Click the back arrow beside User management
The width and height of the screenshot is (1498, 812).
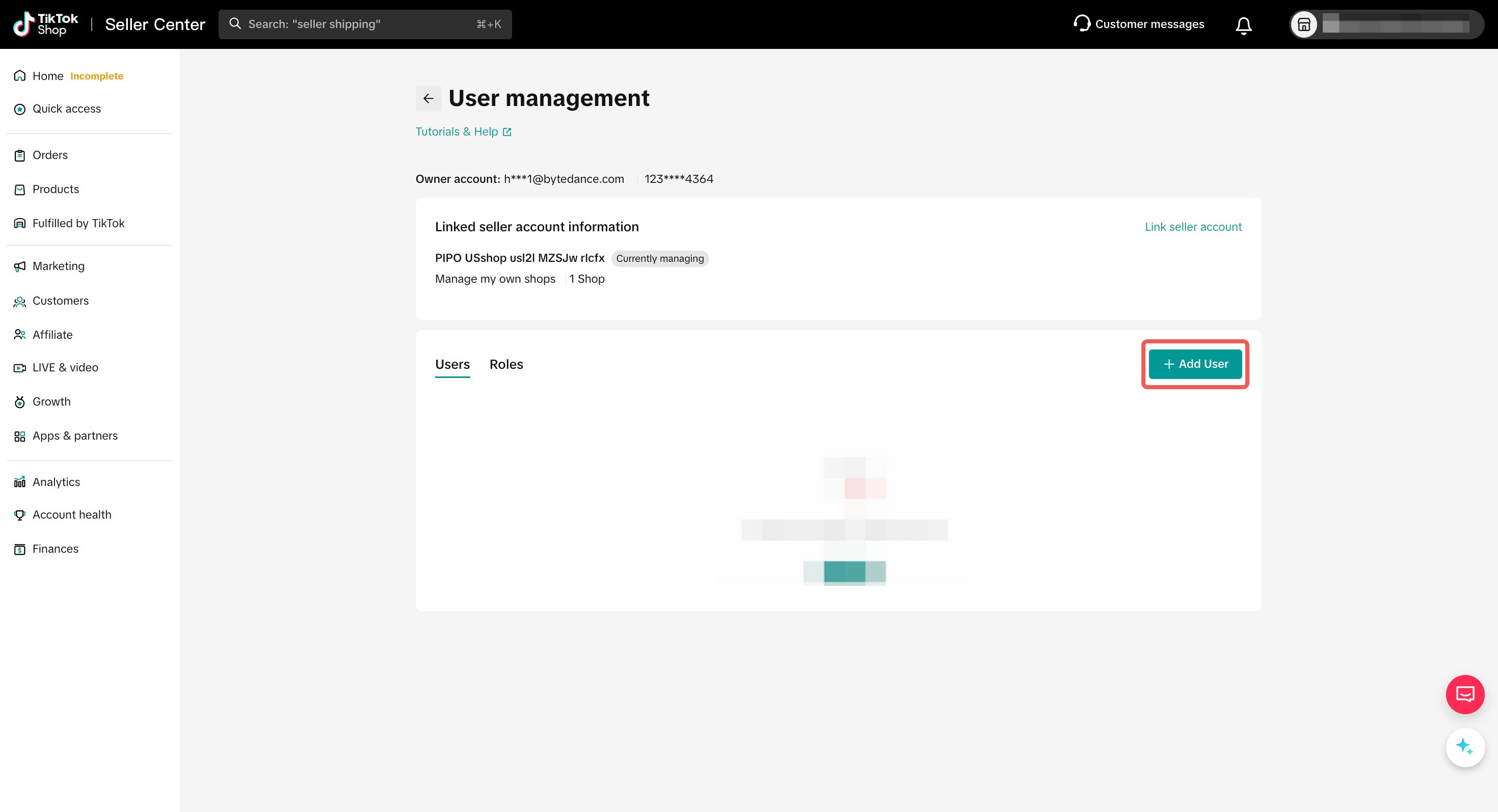coord(428,98)
